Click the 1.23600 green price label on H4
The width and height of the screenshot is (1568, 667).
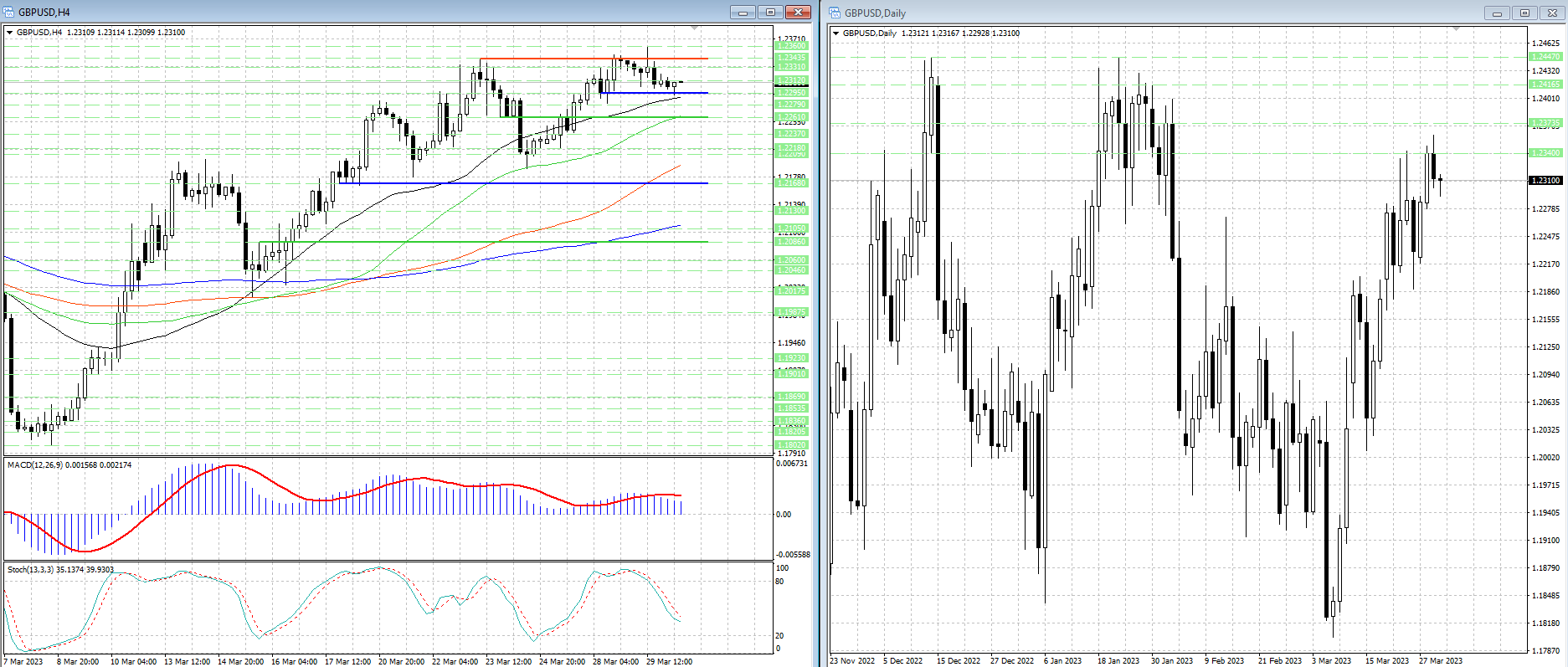click(791, 46)
